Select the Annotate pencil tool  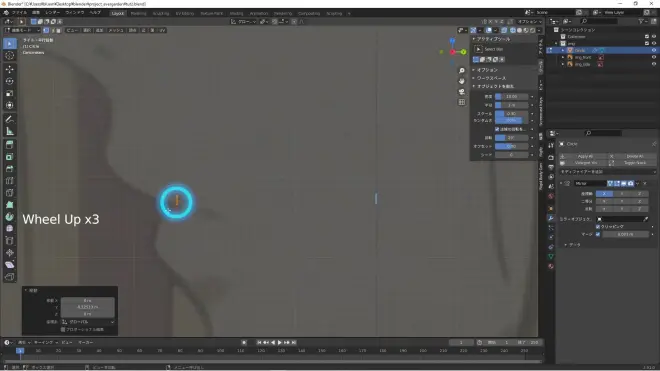(10, 119)
